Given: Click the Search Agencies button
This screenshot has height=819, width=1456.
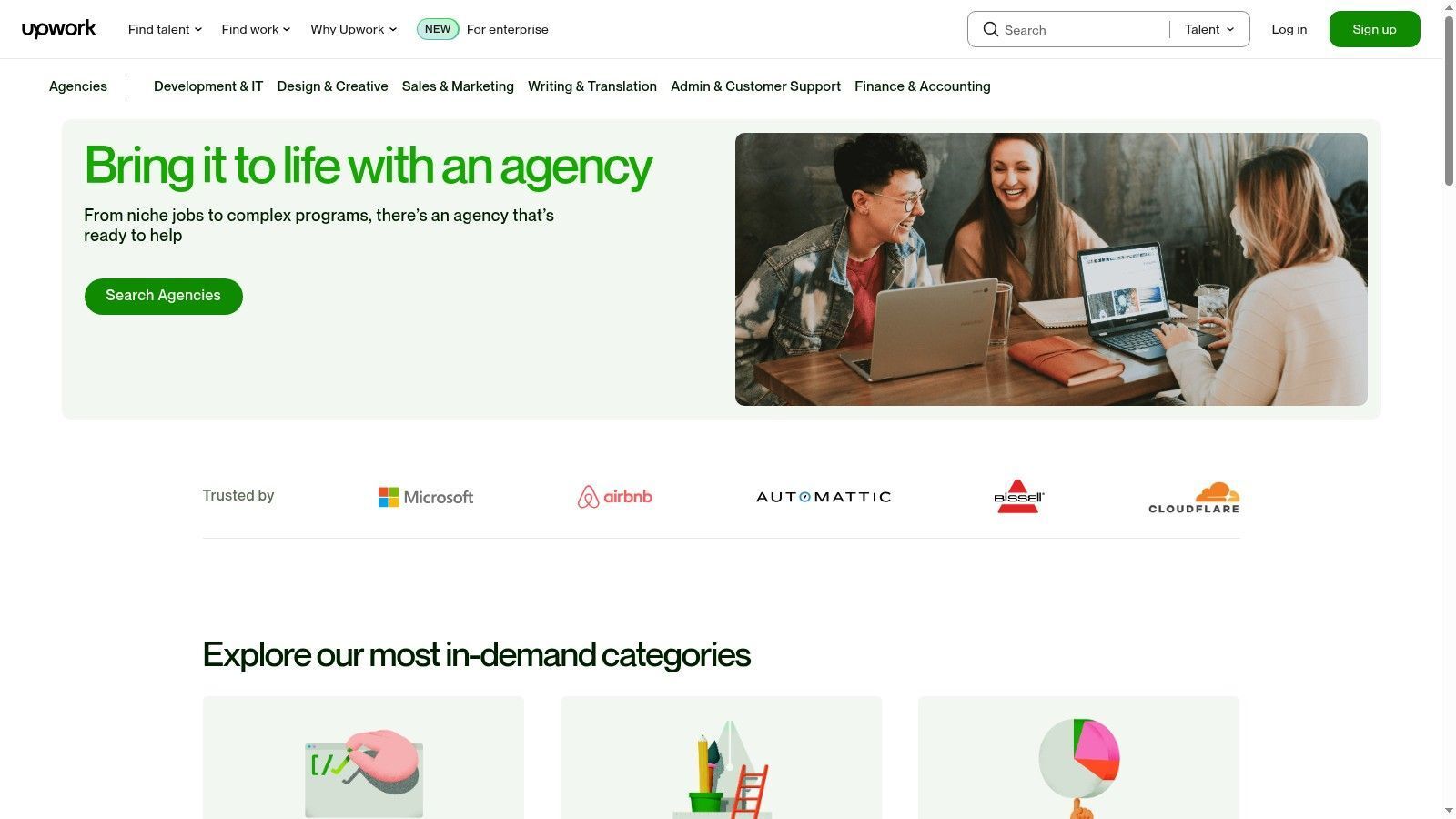Looking at the screenshot, I should (164, 296).
